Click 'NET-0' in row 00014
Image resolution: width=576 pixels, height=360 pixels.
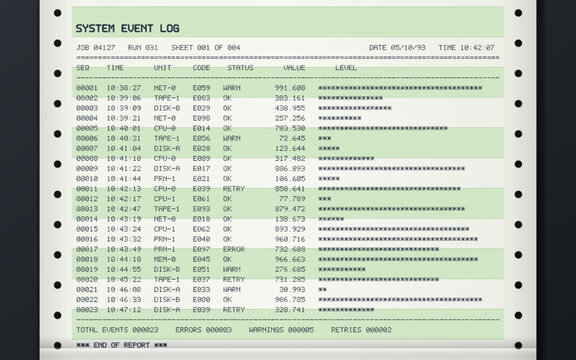(x=165, y=219)
